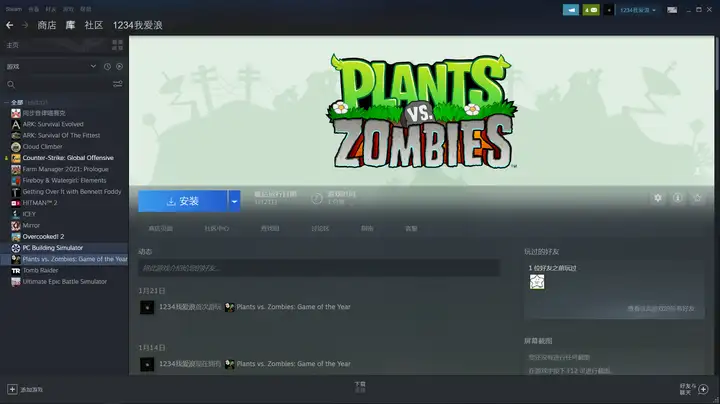Open the advanced filter sliders icon
This screenshot has width=720, height=404.
(x=118, y=84)
